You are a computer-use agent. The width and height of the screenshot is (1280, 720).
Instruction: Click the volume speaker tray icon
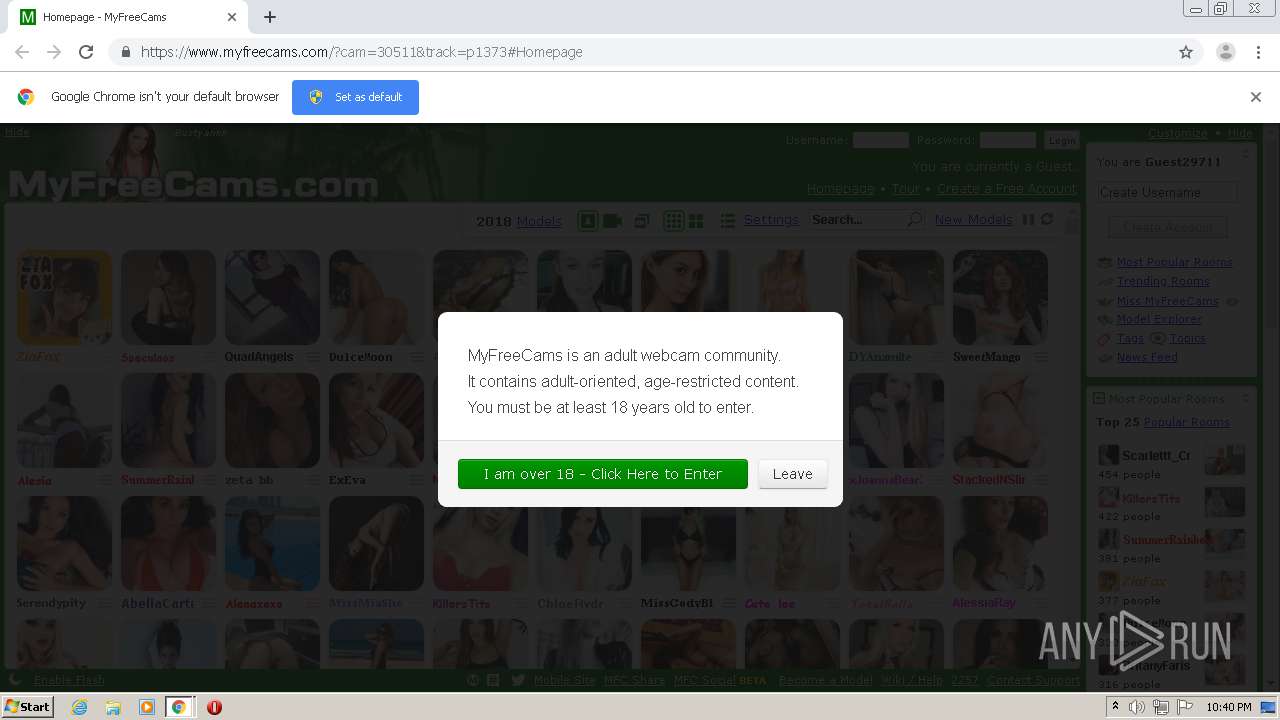pos(1136,707)
